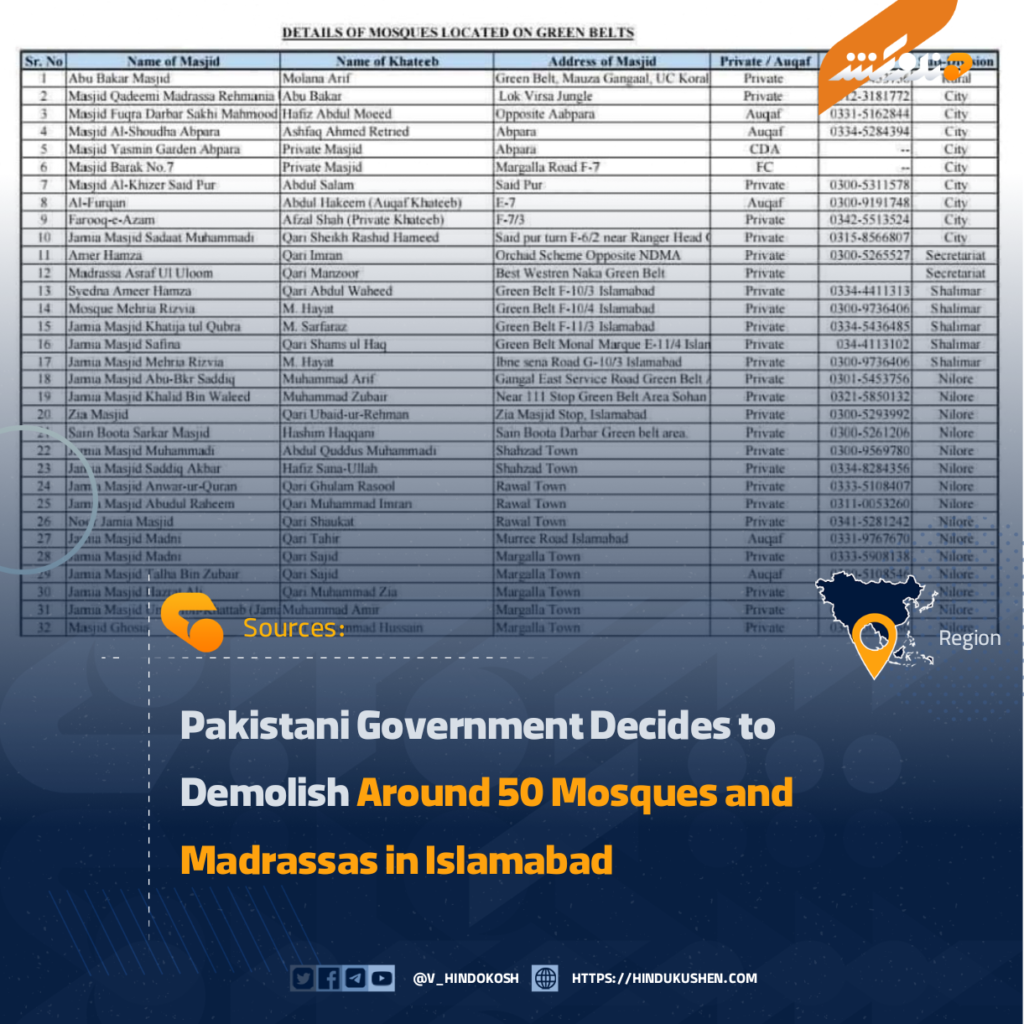The width and height of the screenshot is (1024, 1024).
Task: Click the 'CDA' ownership cell
Action: click(x=765, y=149)
